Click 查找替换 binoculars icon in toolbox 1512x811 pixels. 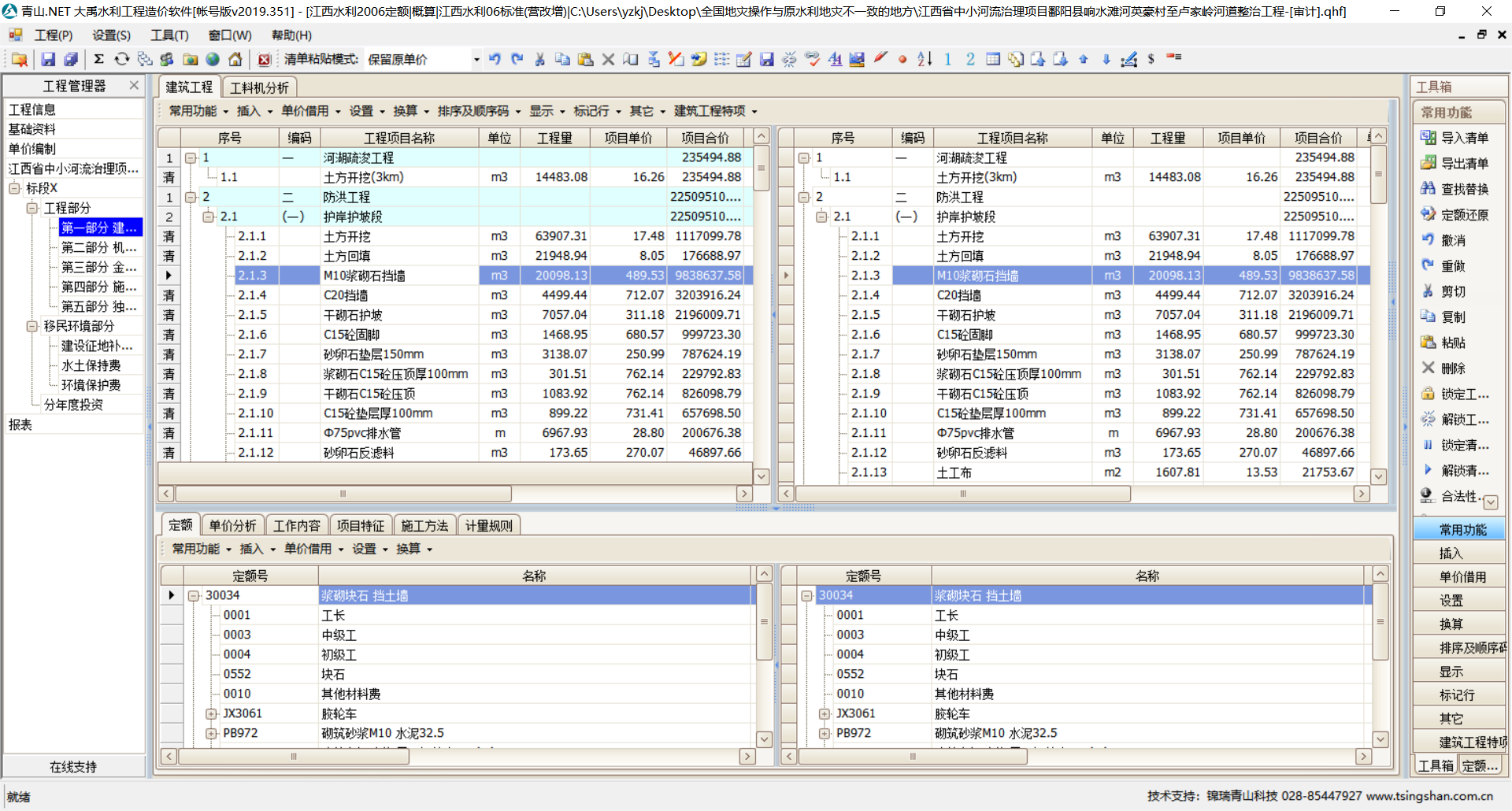click(1428, 189)
